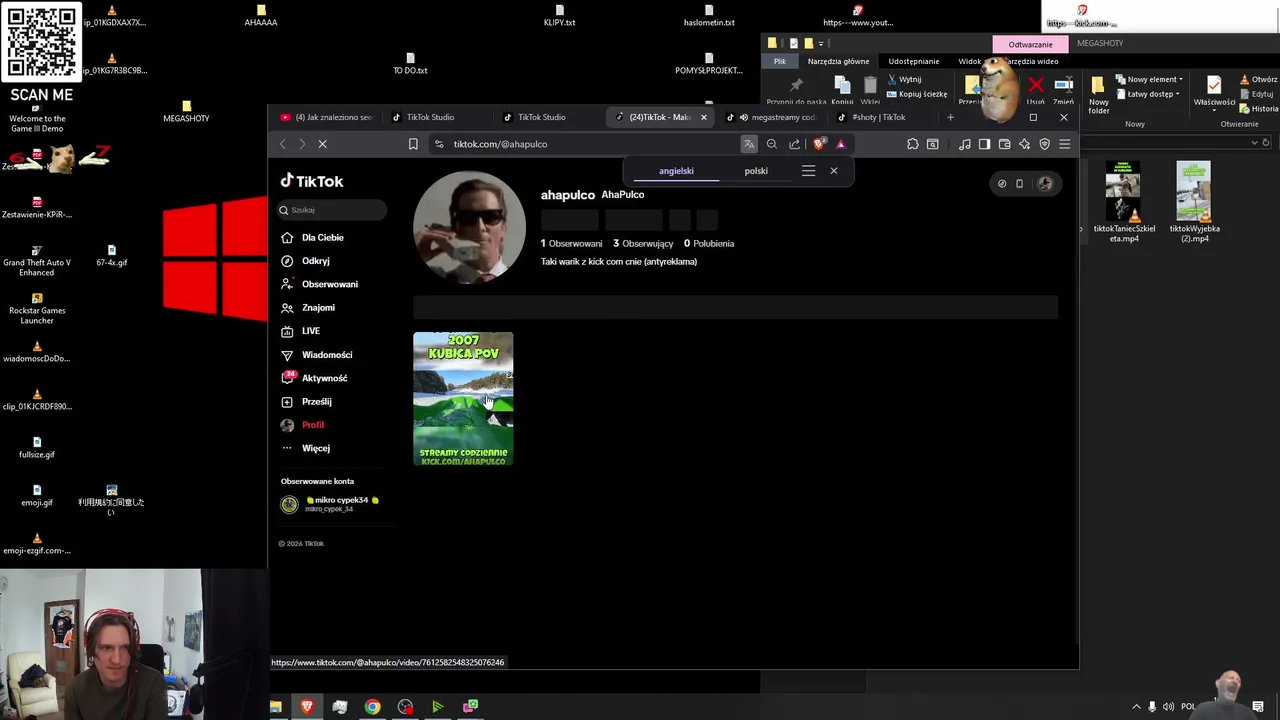
Task: Open Chrome in Windows taskbar
Action: pos(372,707)
